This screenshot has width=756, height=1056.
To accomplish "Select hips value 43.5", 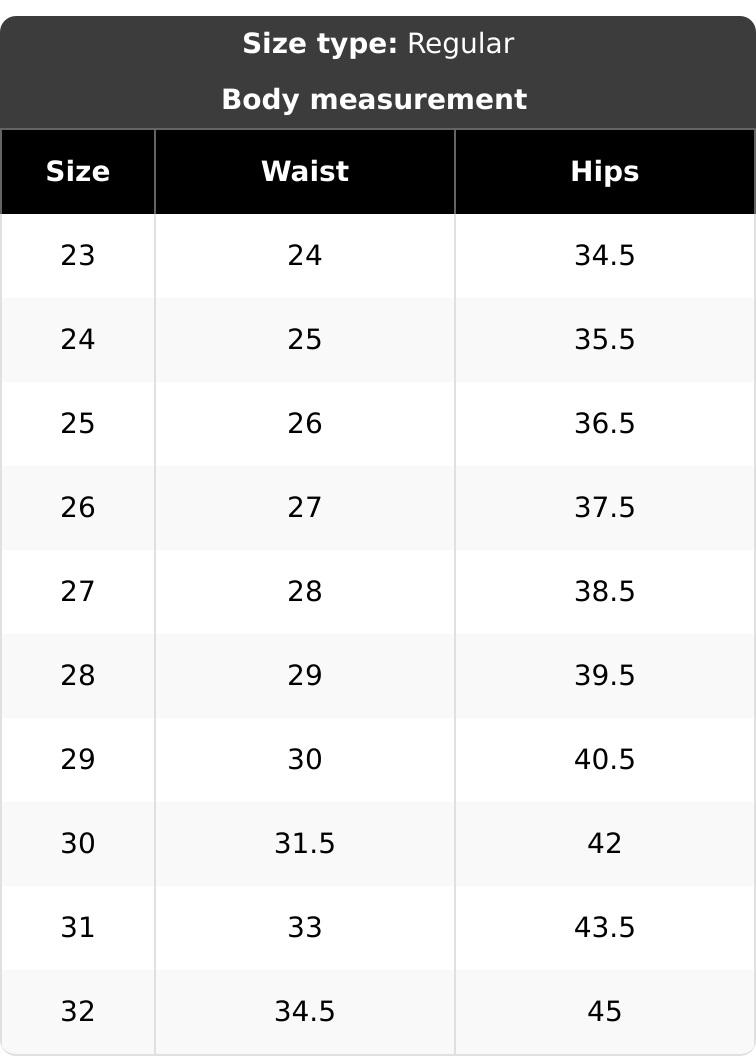I will (x=605, y=928).
